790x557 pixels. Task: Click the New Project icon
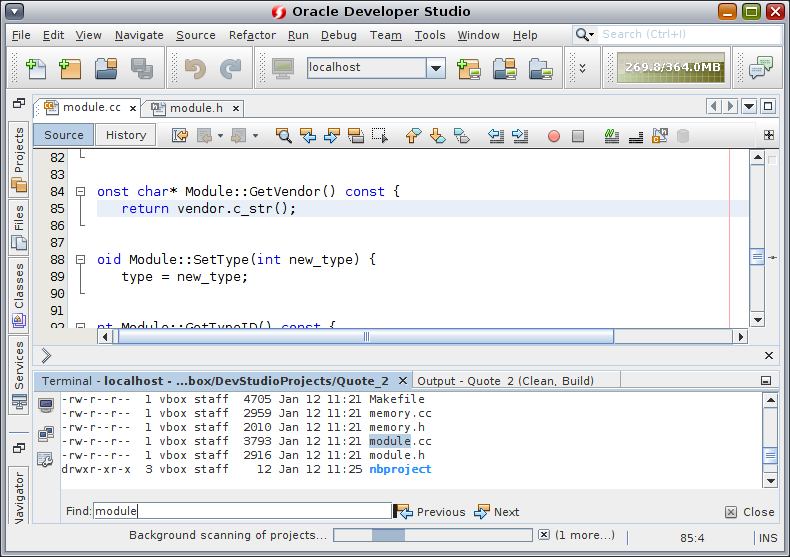[x=71, y=68]
